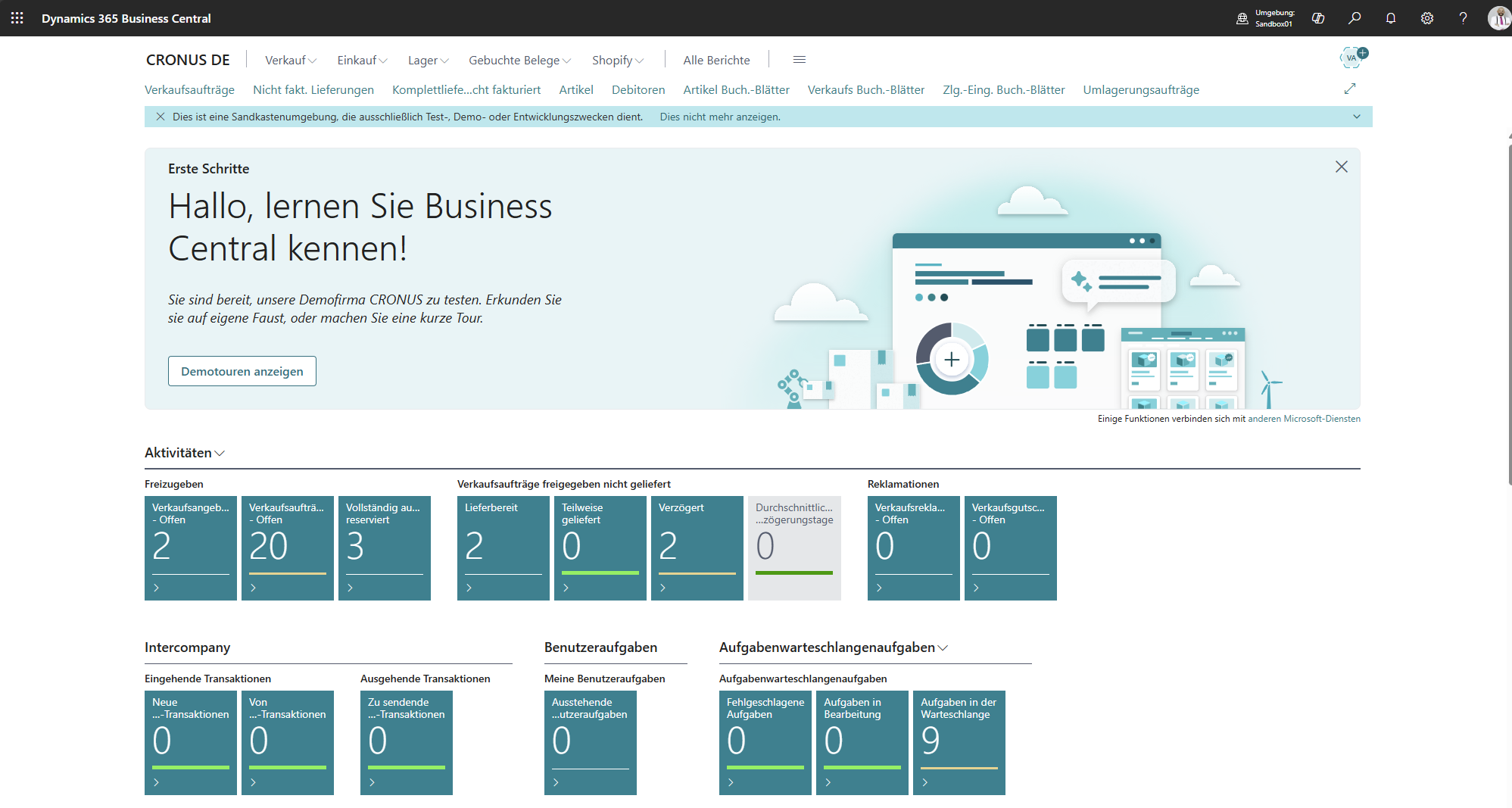Viewport: 1512px width, 808px height.
Task: Open the Debitoren navigation item
Action: point(638,89)
